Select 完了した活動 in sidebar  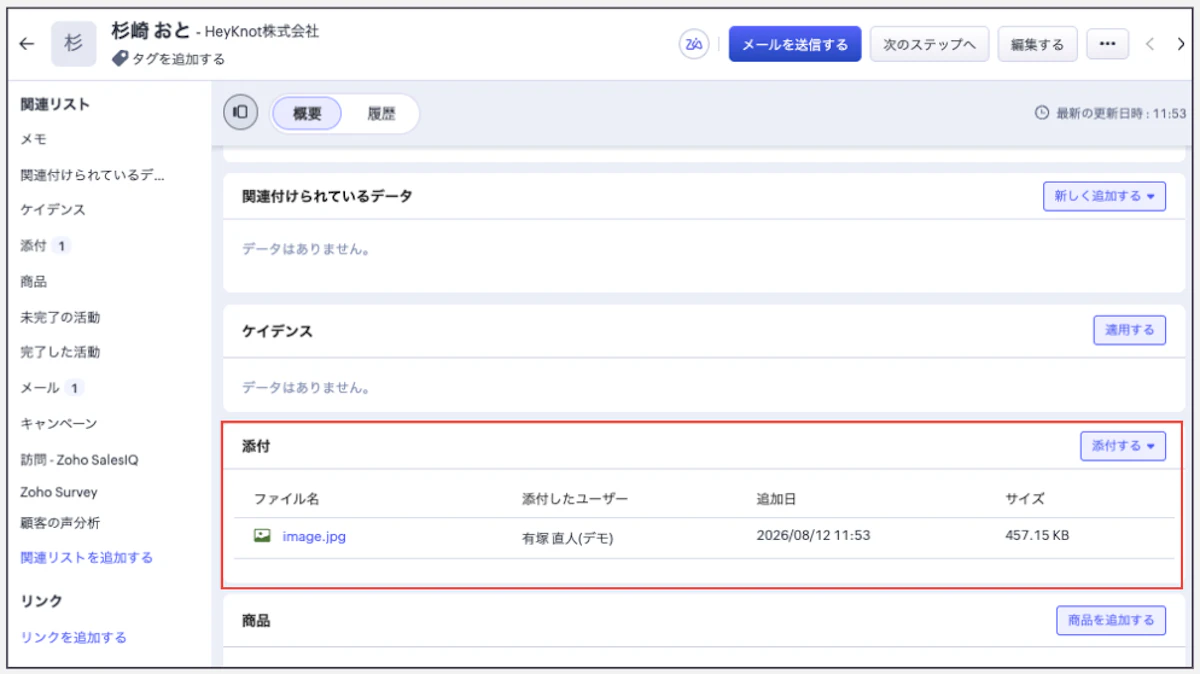(60, 352)
